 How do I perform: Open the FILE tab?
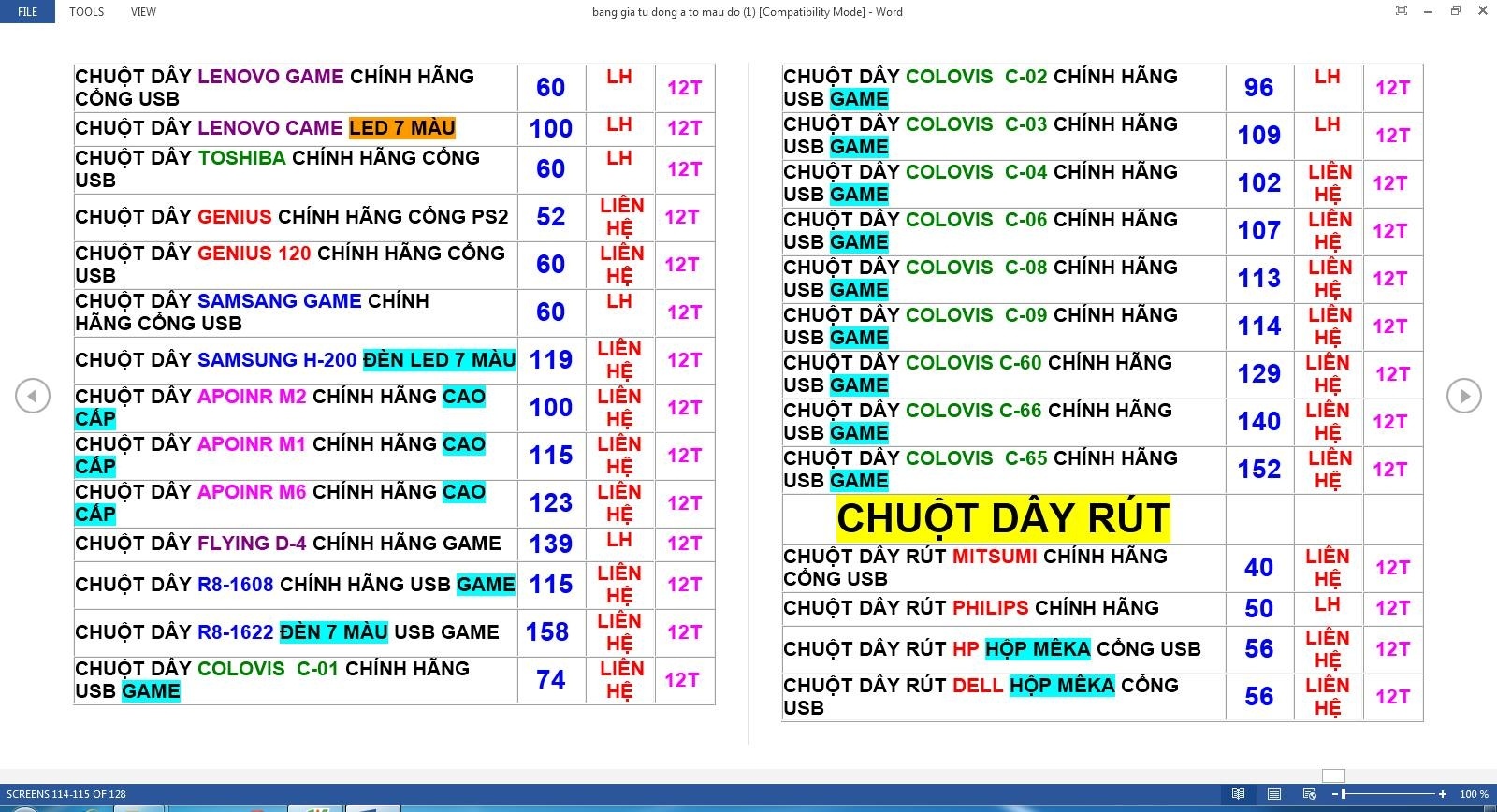tap(27, 12)
